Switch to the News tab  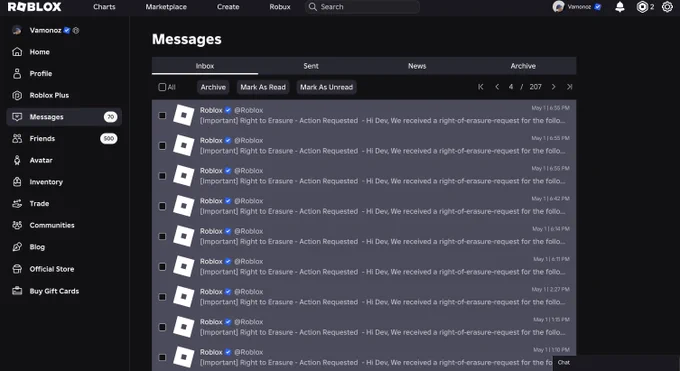point(417,66)
